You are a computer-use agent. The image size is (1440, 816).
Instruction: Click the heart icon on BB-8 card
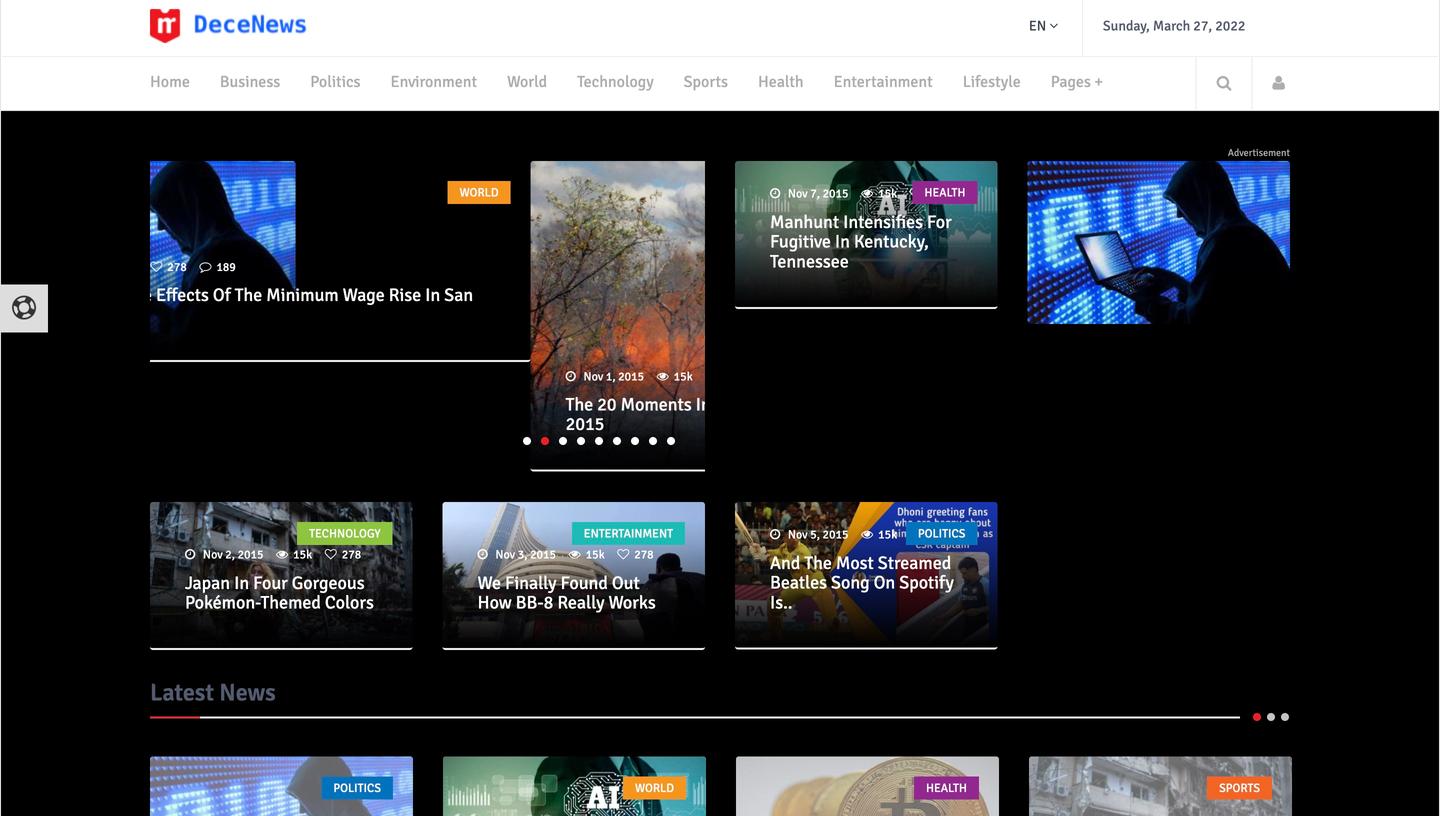point(623,555)
